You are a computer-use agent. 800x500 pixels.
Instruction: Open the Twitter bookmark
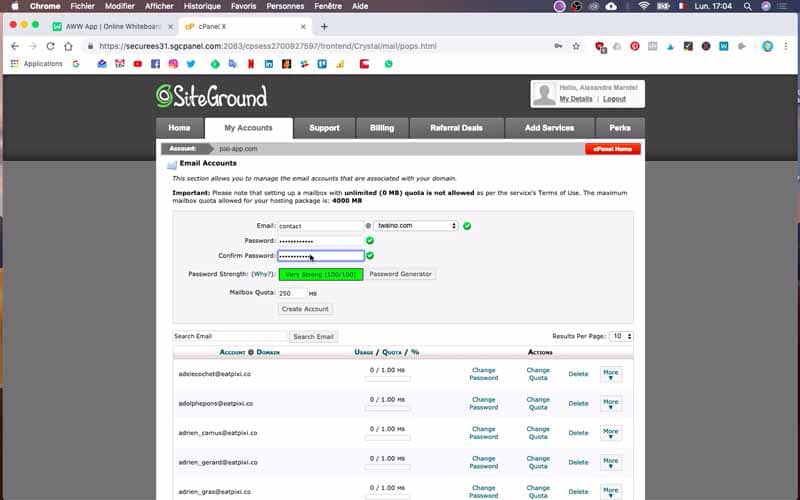click(191, 64)
